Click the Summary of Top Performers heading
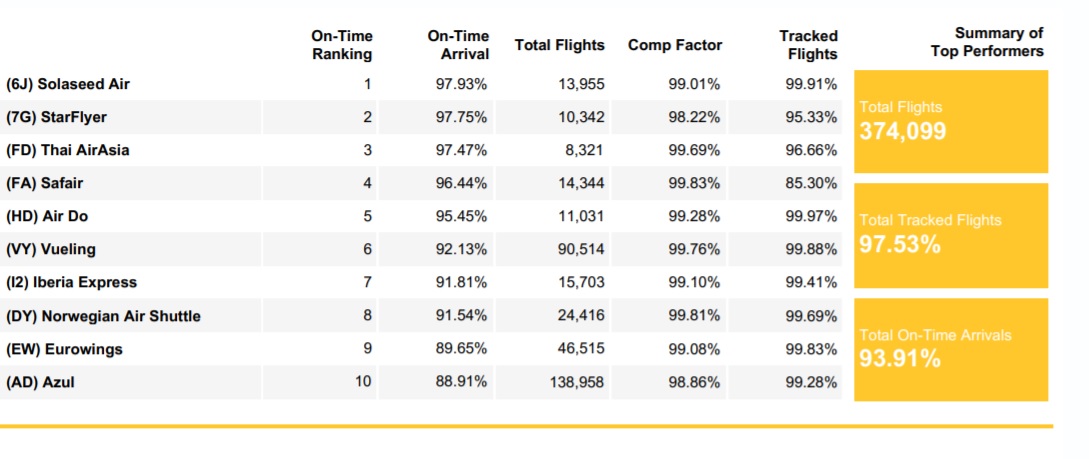 [x=986, y=43]
